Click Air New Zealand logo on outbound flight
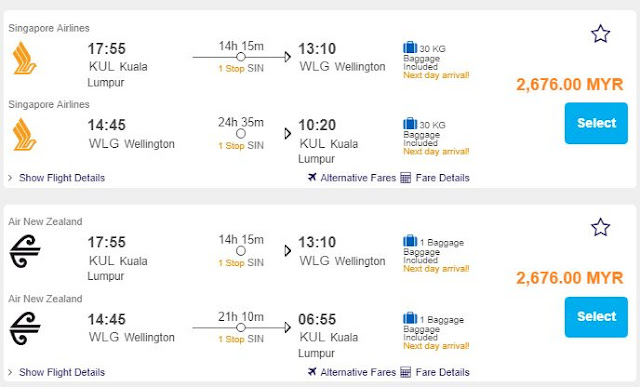The image size is (640, 387). tap(24, 251)
